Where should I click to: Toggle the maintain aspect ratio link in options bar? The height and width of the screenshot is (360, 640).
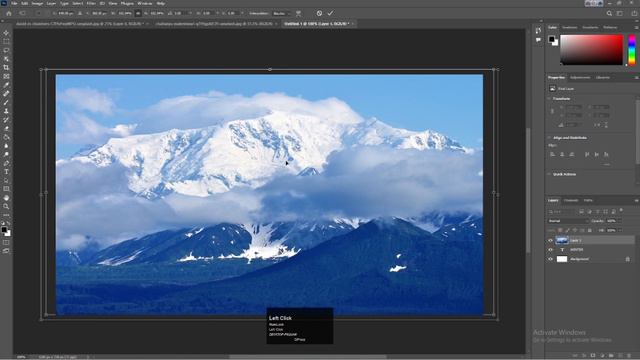coord(138,13)
